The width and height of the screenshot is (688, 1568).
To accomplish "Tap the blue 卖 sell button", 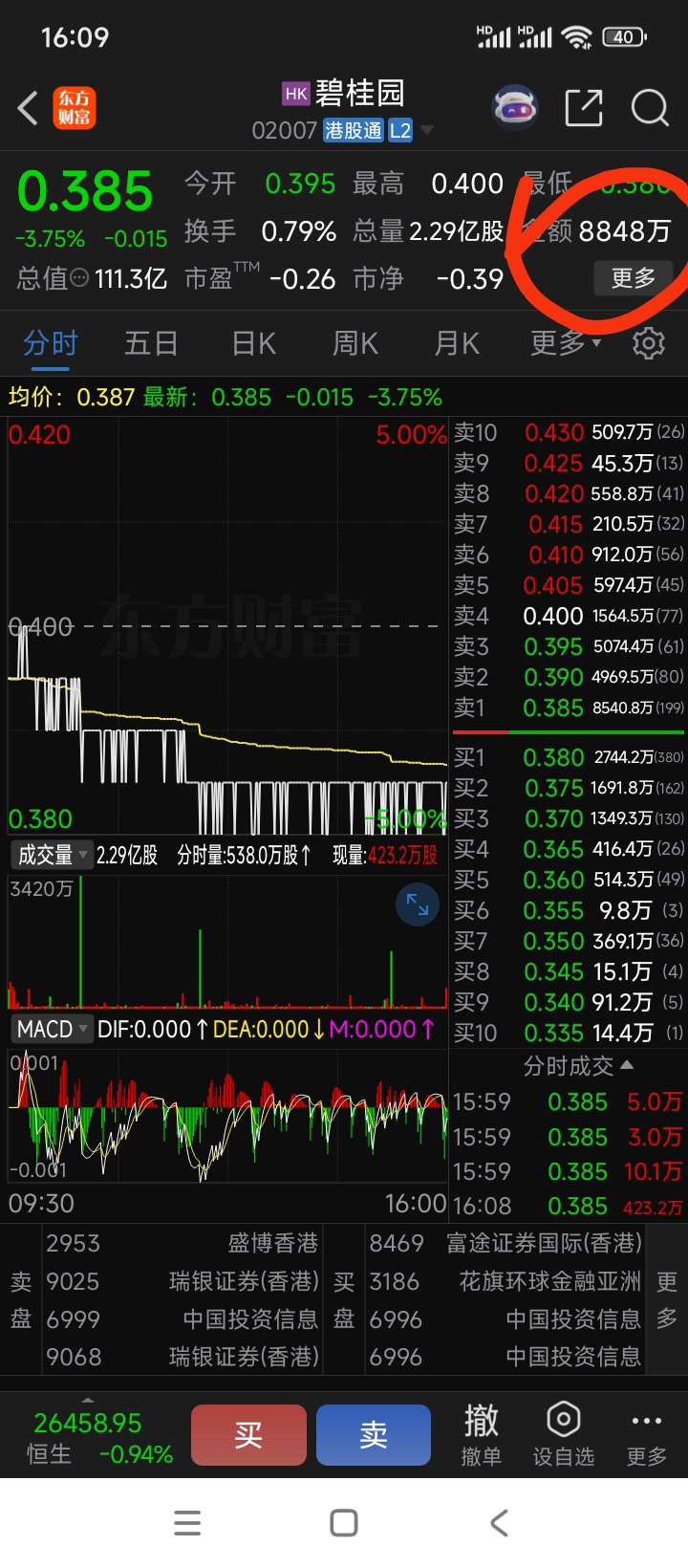I will point(374,1434).
